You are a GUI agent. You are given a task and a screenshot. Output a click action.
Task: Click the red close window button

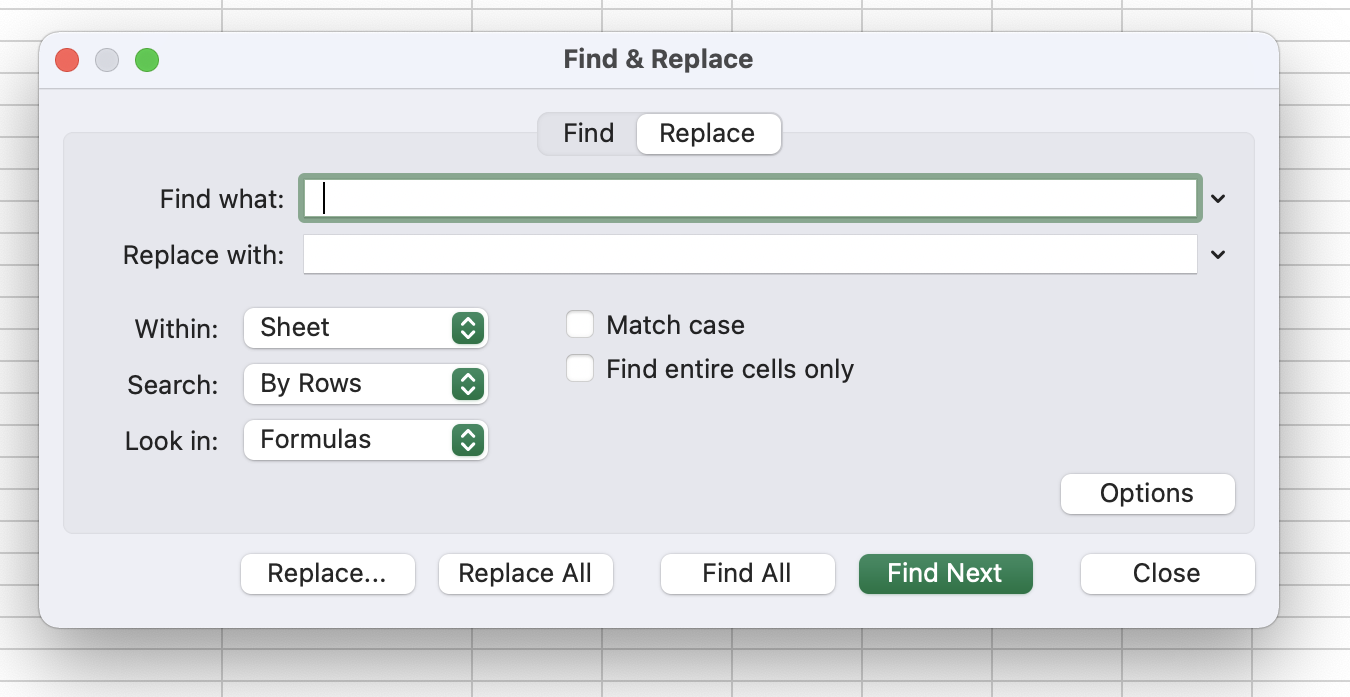[67, 60]
